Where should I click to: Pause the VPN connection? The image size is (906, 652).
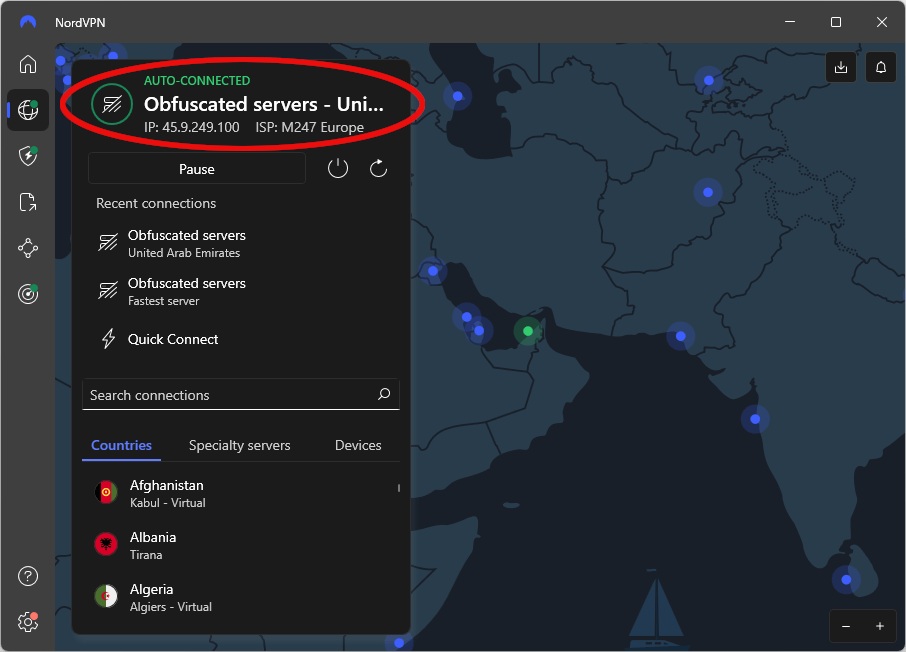pos(197,169)
